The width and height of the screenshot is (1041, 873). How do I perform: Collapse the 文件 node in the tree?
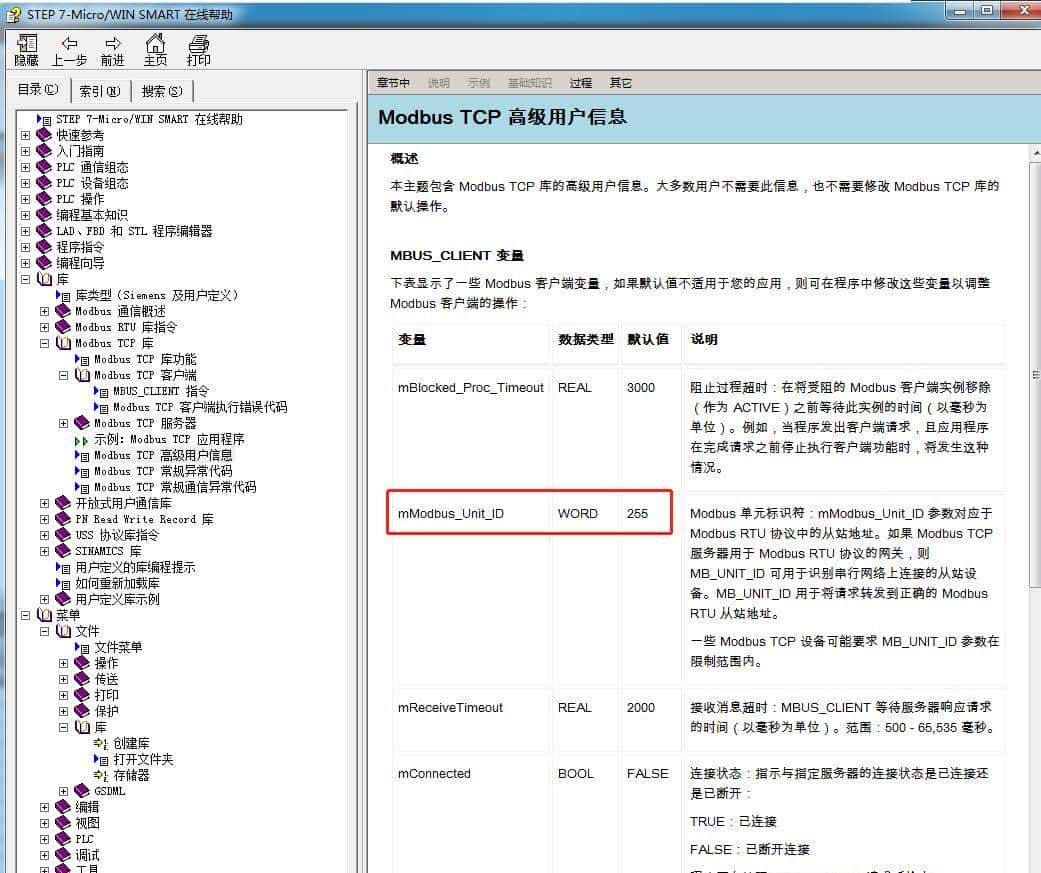pyautogui.click(x=45, y=631)
